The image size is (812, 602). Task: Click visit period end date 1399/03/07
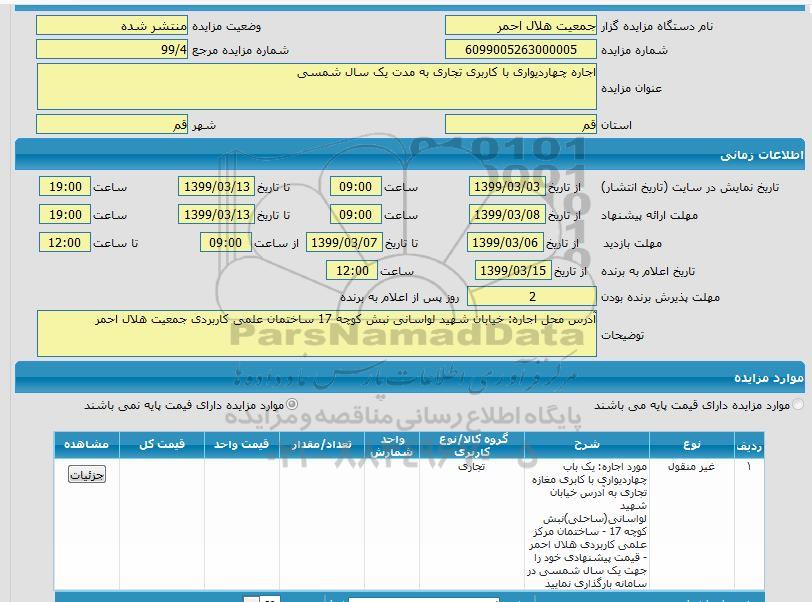(344, 242)
